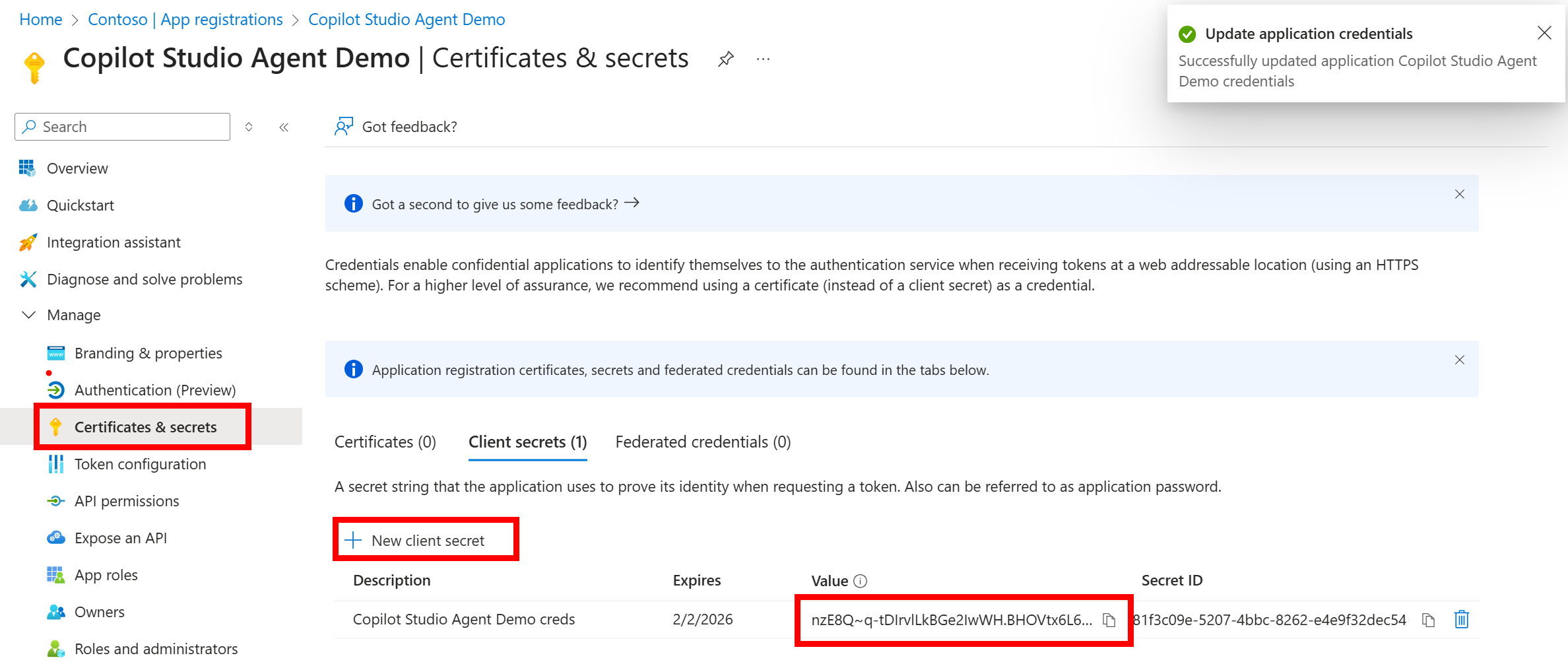Switch to the Federated credentials tab
The height and width of the screenshot is (670, 1568).
click(702, 442)
